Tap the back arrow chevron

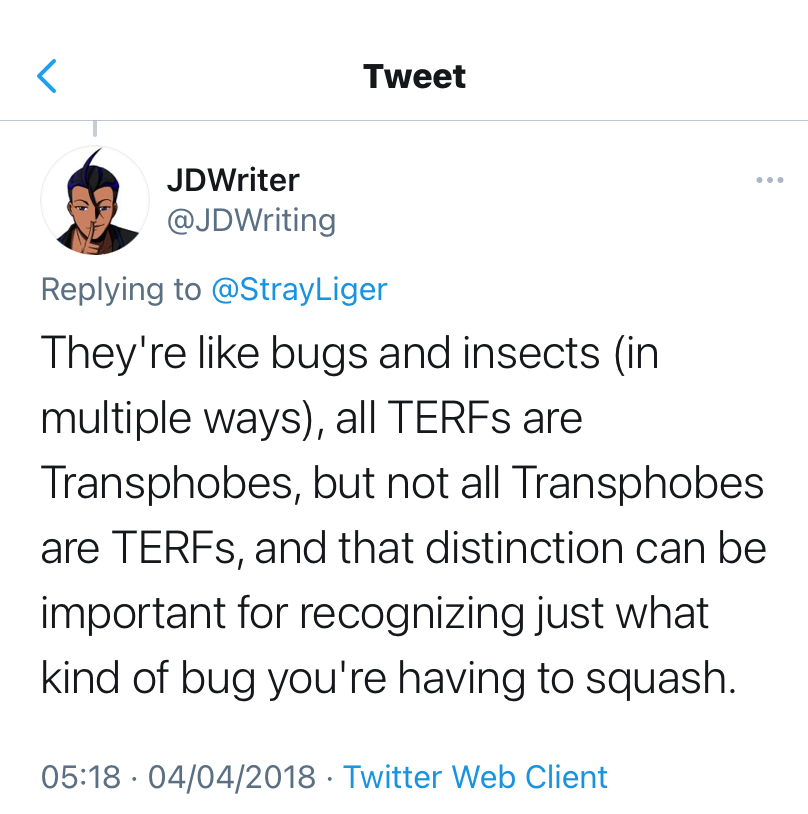click(47, 77)
